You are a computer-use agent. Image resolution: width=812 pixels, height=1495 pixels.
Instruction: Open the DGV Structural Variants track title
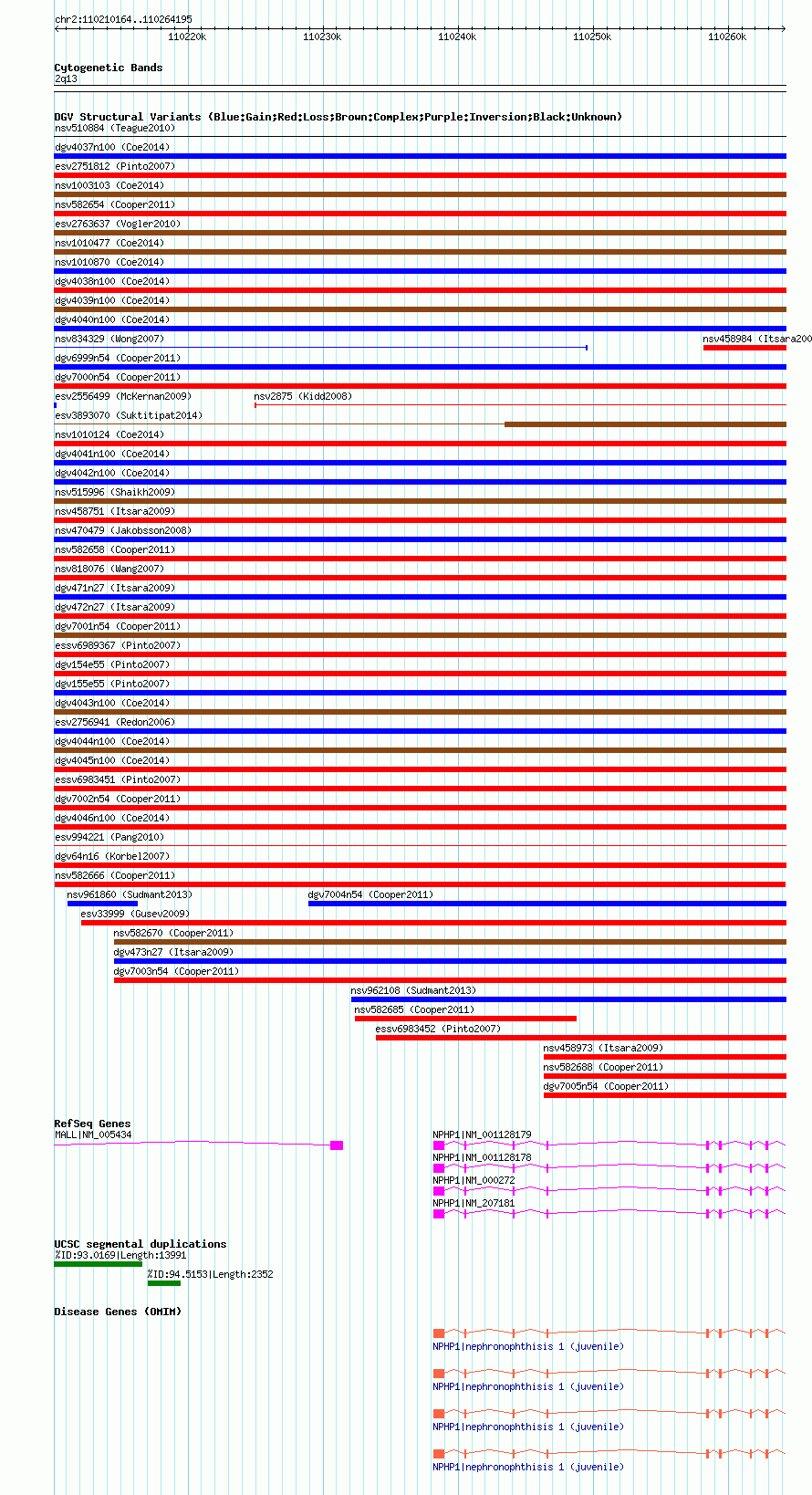tap(338, 117)
